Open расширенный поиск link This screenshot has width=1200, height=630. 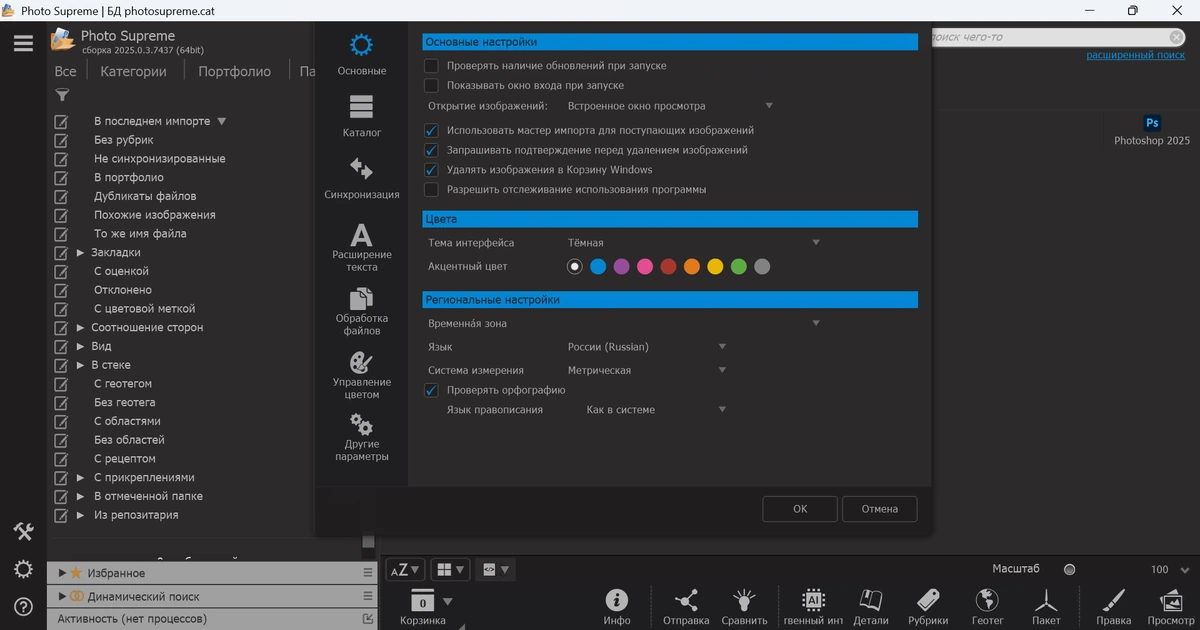pyautogui.click(x=1136, y=55)
